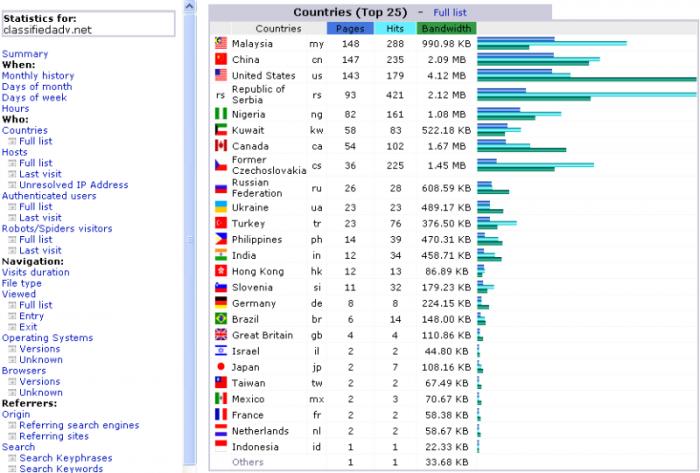This screenshot has width=700, height=473.
Task: Click the blue Pages column header
Action: click(x=350, y=29)
